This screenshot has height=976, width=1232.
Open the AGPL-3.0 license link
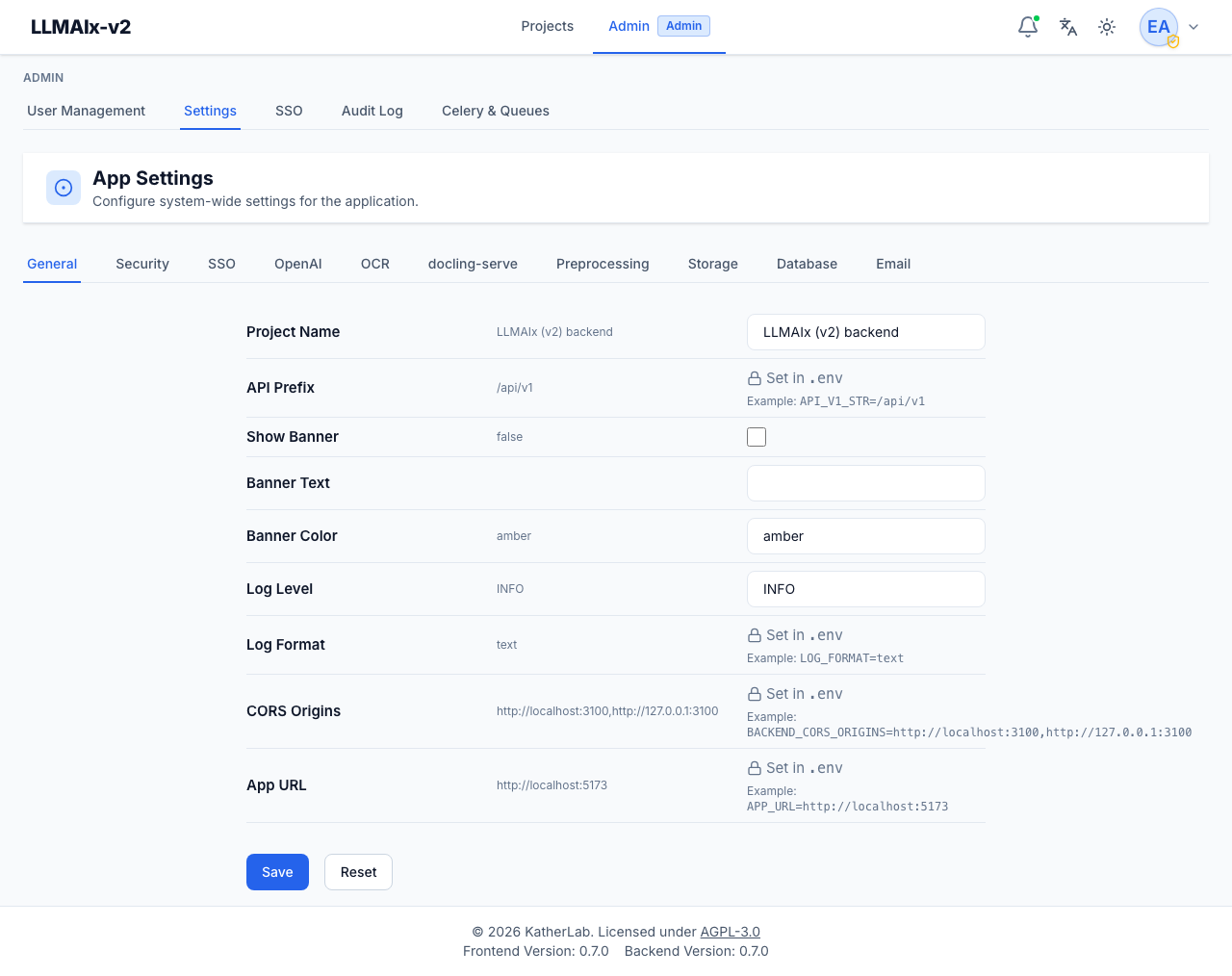pyautogui.click(x=731, y=932)
